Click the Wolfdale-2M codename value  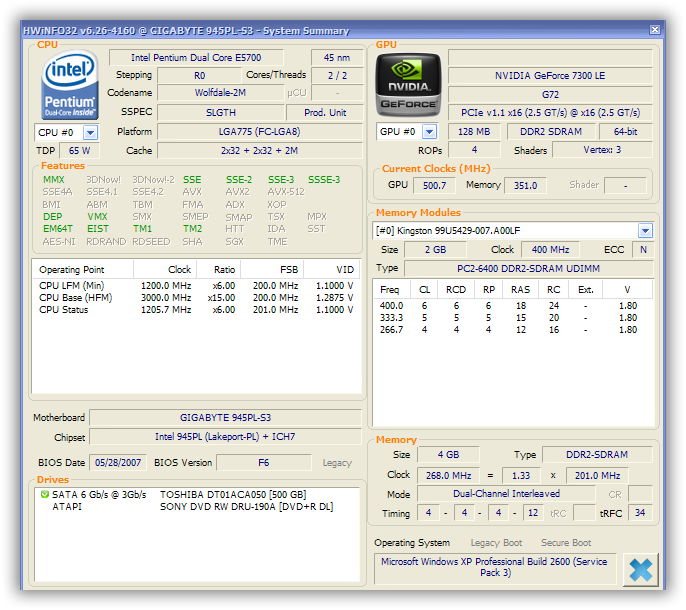[x=220, y=93]
